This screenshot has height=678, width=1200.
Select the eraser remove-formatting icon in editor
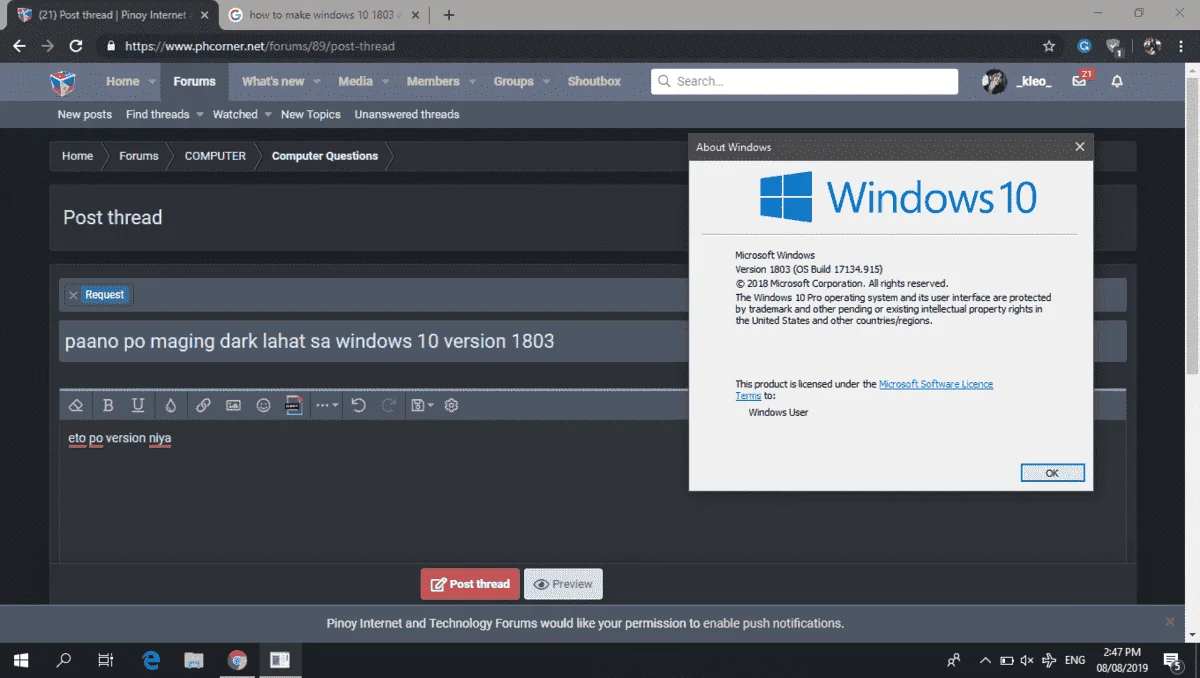point(75,405)
